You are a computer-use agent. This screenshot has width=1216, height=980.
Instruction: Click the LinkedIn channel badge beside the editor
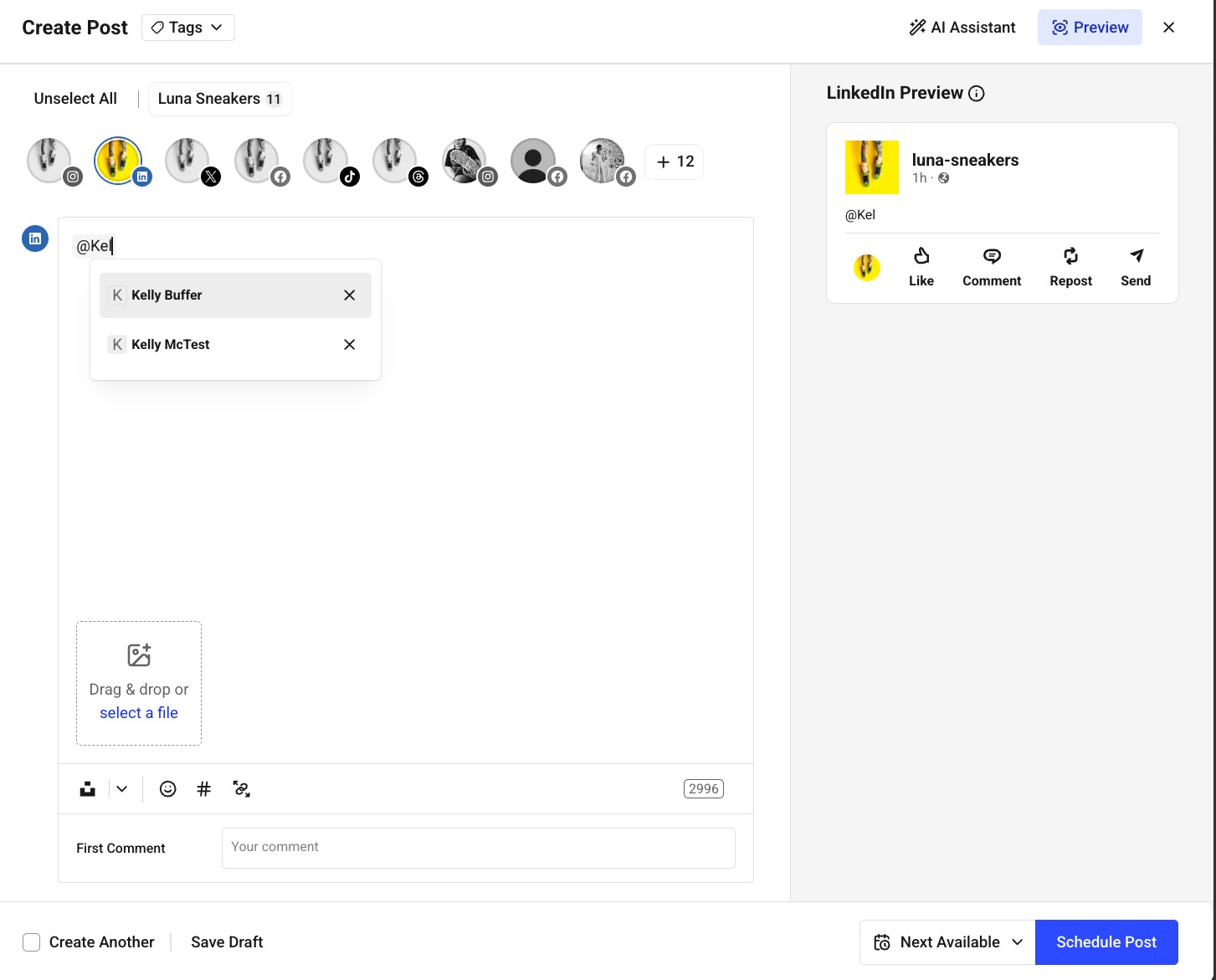34,238
